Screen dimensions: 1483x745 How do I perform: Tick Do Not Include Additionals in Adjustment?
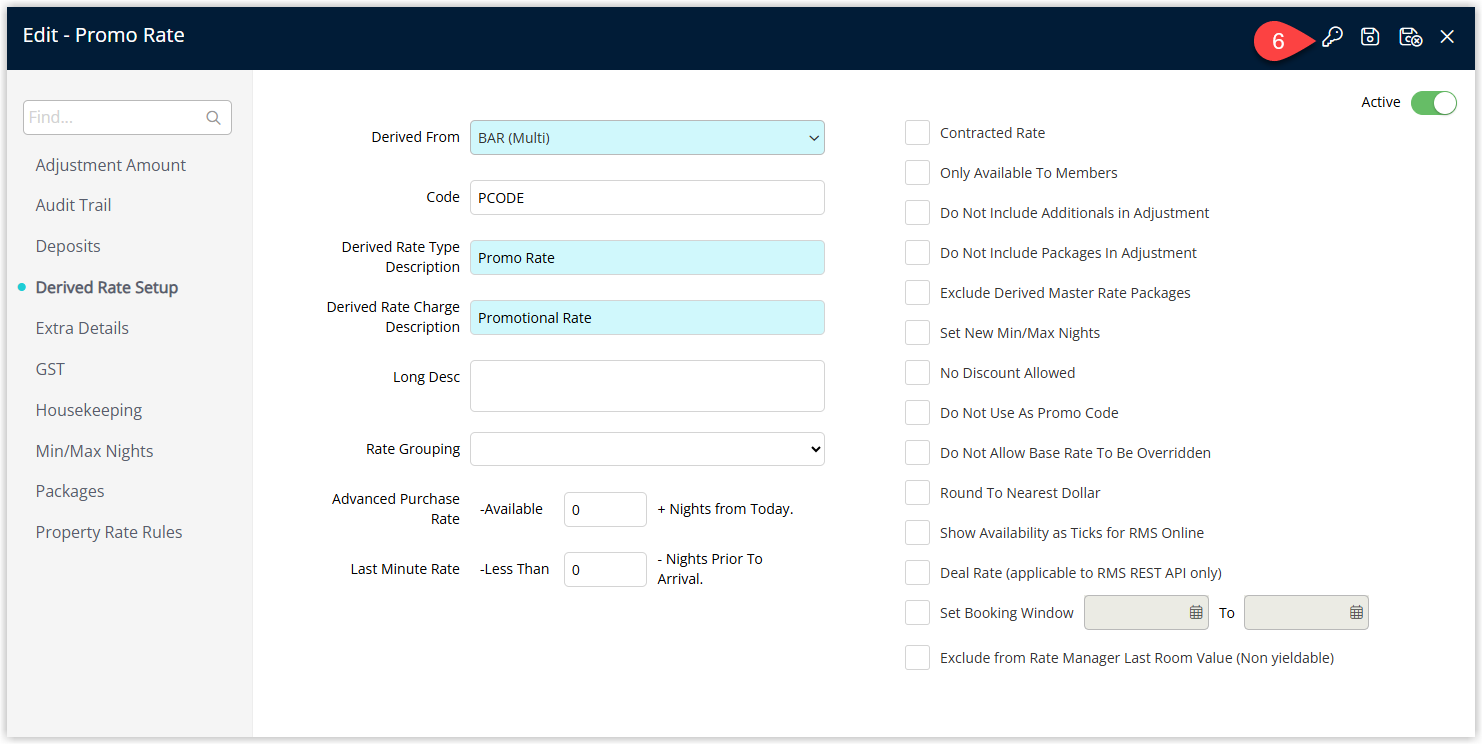917,213
